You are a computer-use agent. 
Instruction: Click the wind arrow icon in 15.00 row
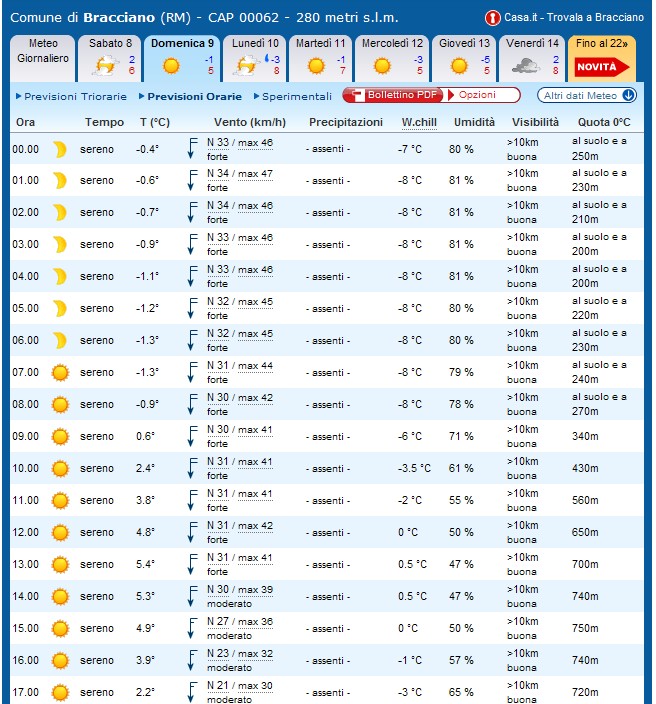[192, 629]
